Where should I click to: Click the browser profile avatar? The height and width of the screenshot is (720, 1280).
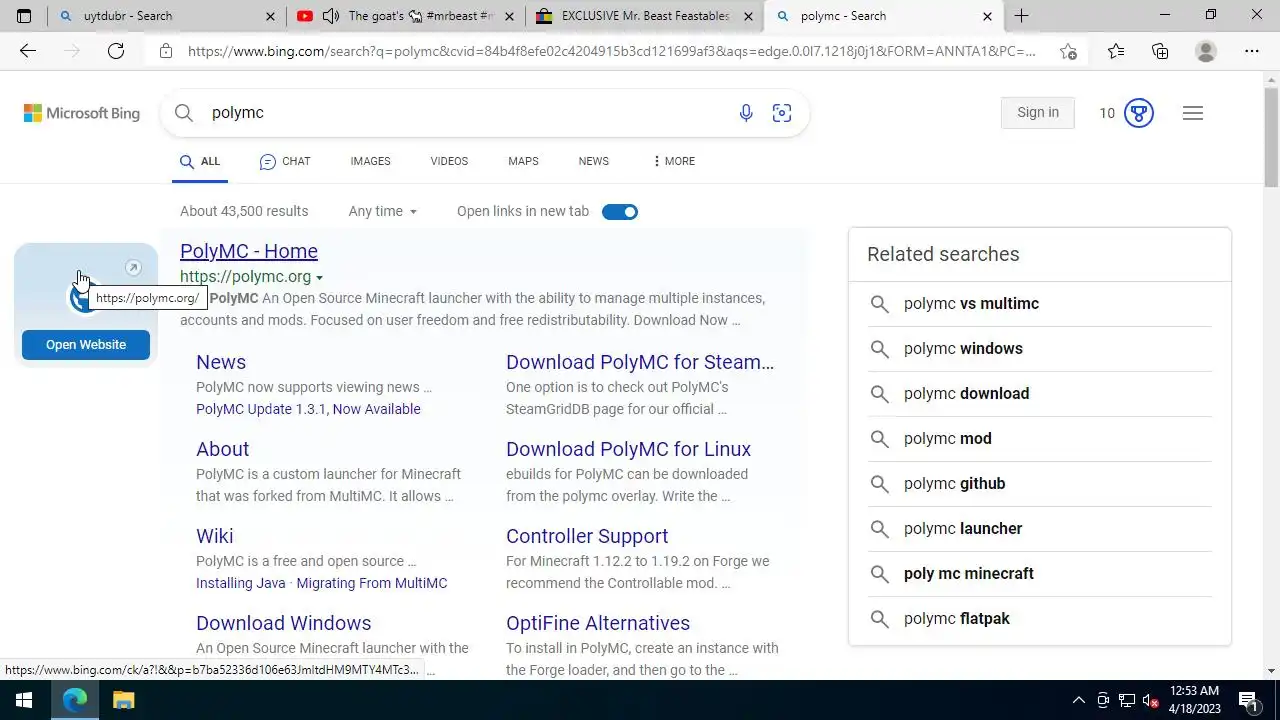[x=1206, y=51]
